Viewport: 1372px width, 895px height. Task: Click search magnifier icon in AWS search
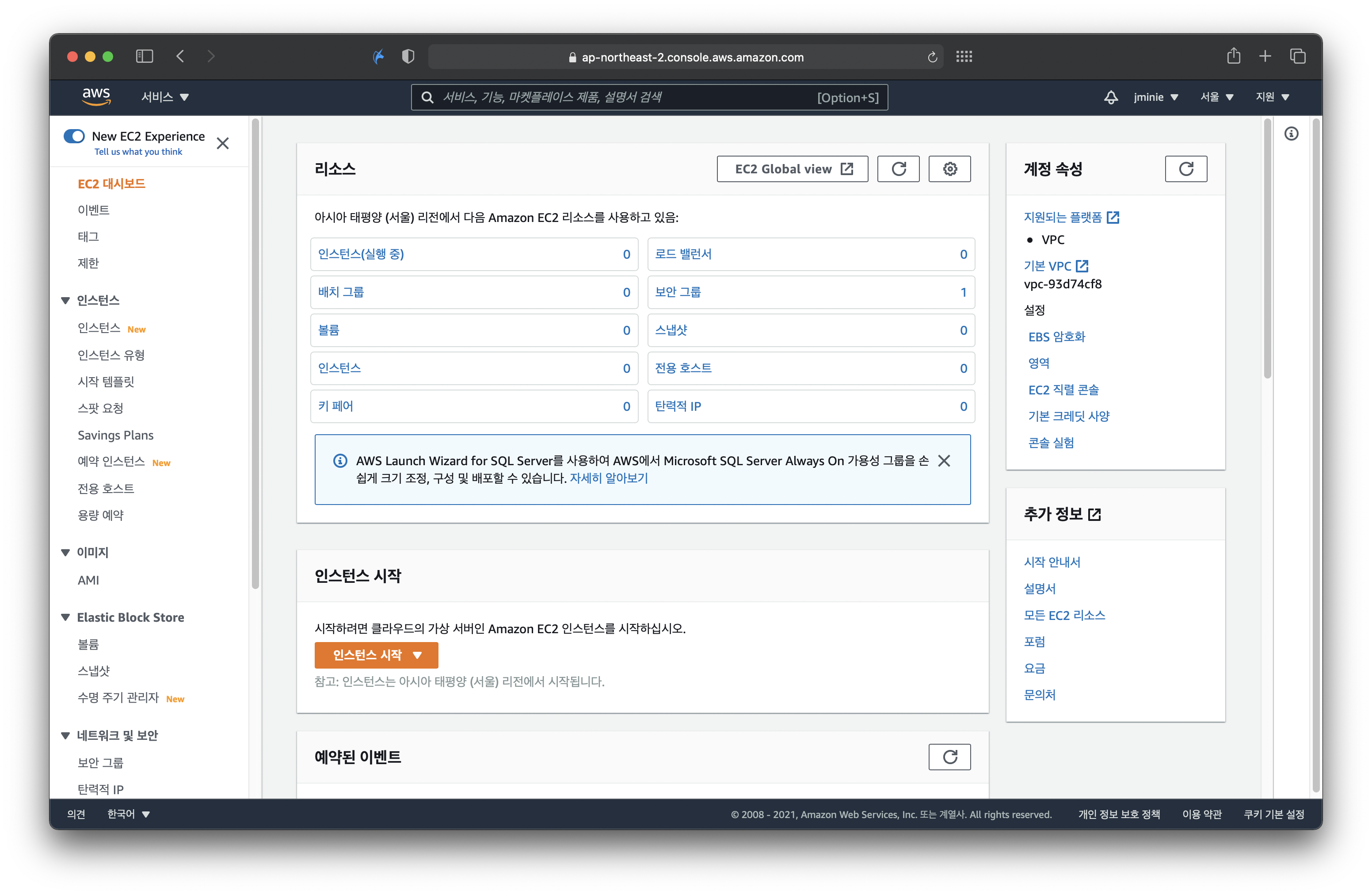click(427, 97)
